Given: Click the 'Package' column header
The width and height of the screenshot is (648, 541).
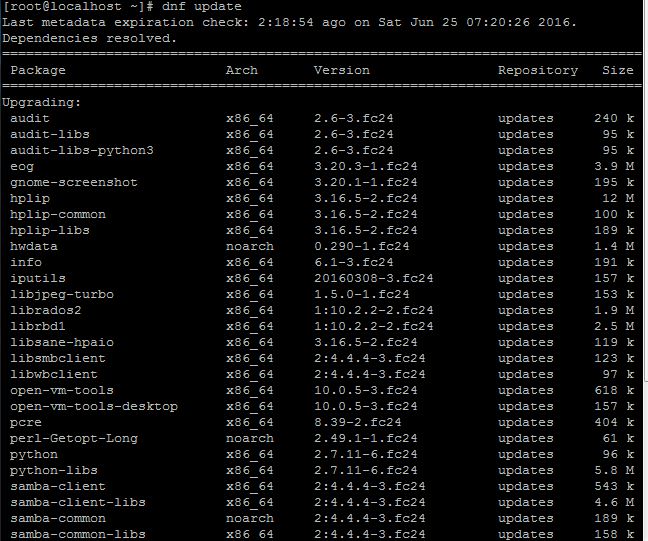Looking at the screenshot, I should tap(38, 70).
